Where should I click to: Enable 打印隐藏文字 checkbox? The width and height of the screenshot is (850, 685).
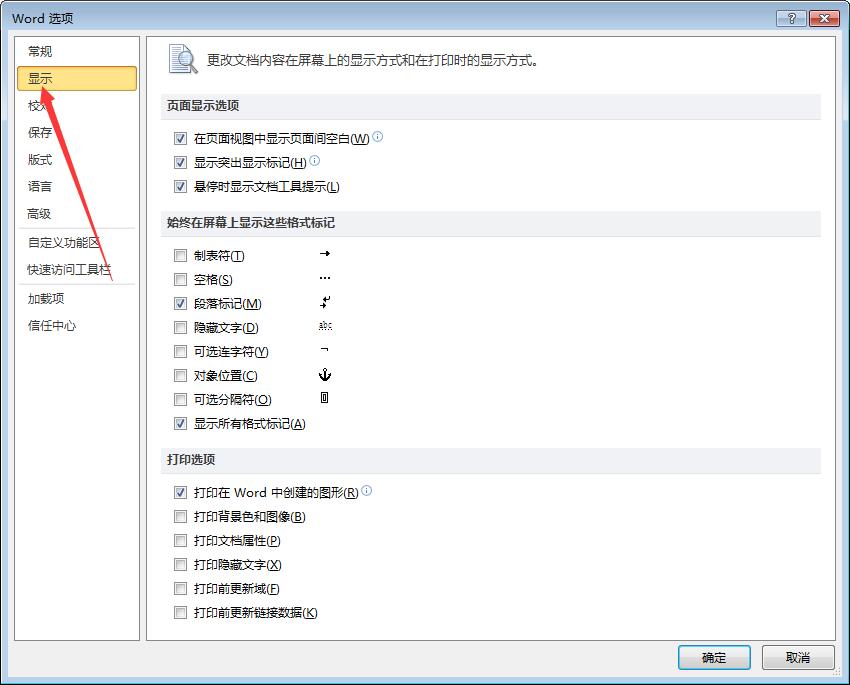pyautogui.click(x=180, y=565)
